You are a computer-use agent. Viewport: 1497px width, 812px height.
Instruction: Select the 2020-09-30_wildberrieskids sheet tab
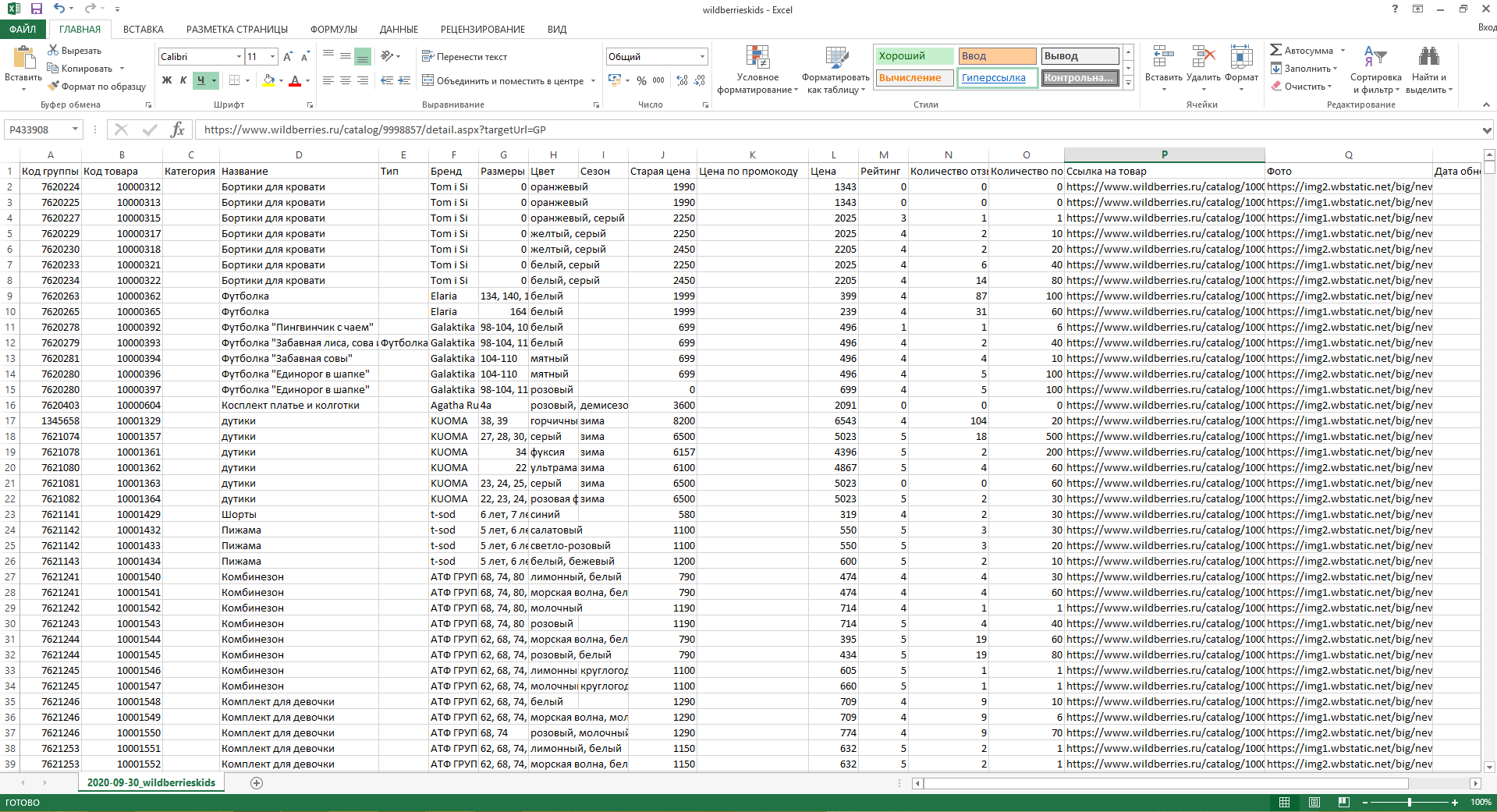[151, 782]
